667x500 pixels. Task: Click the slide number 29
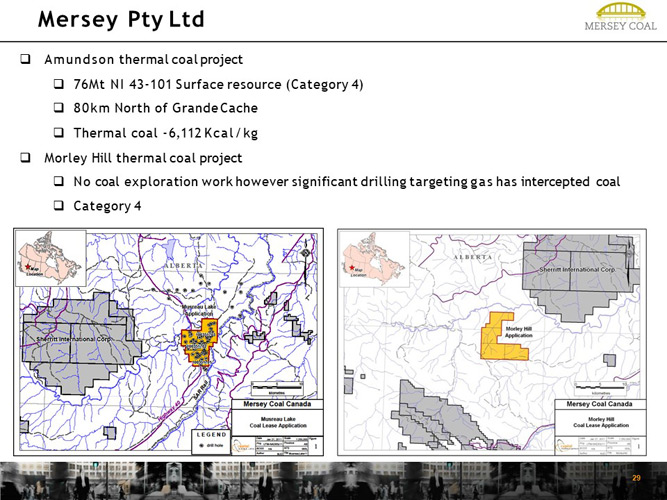pyautogui.click(x=636, y=481)
